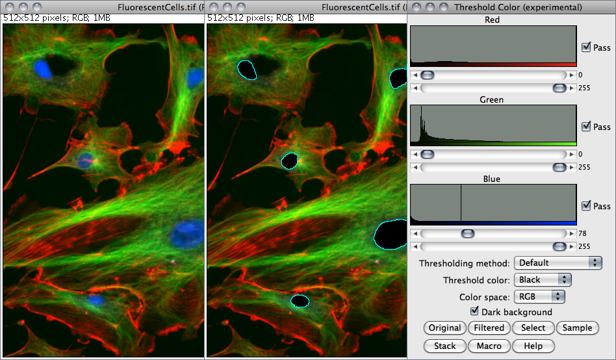616x360 pixels.
Task: Click the Green histogram plot
Action: 493,125
